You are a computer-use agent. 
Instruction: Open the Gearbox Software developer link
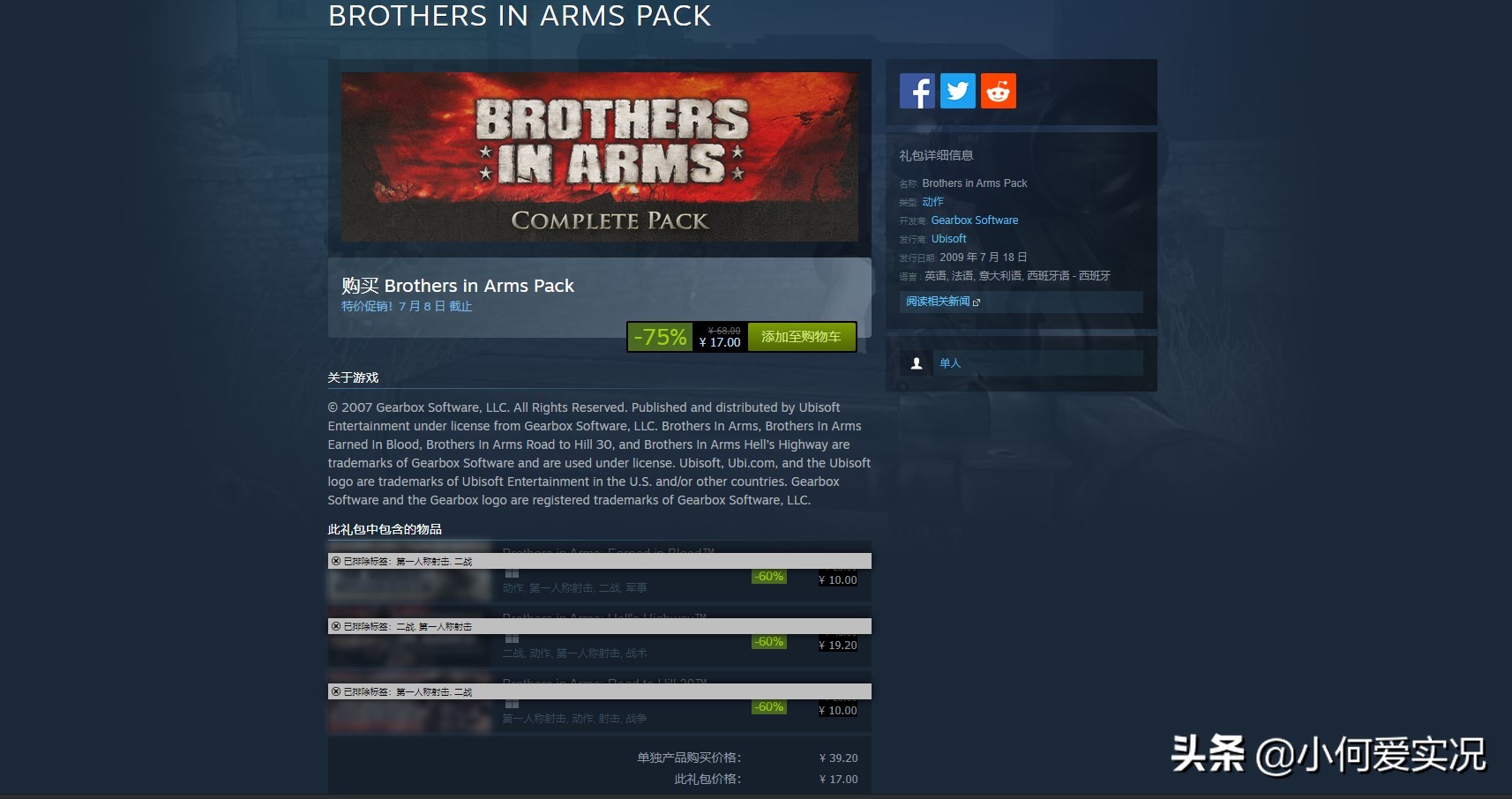(x=975, y=220)
